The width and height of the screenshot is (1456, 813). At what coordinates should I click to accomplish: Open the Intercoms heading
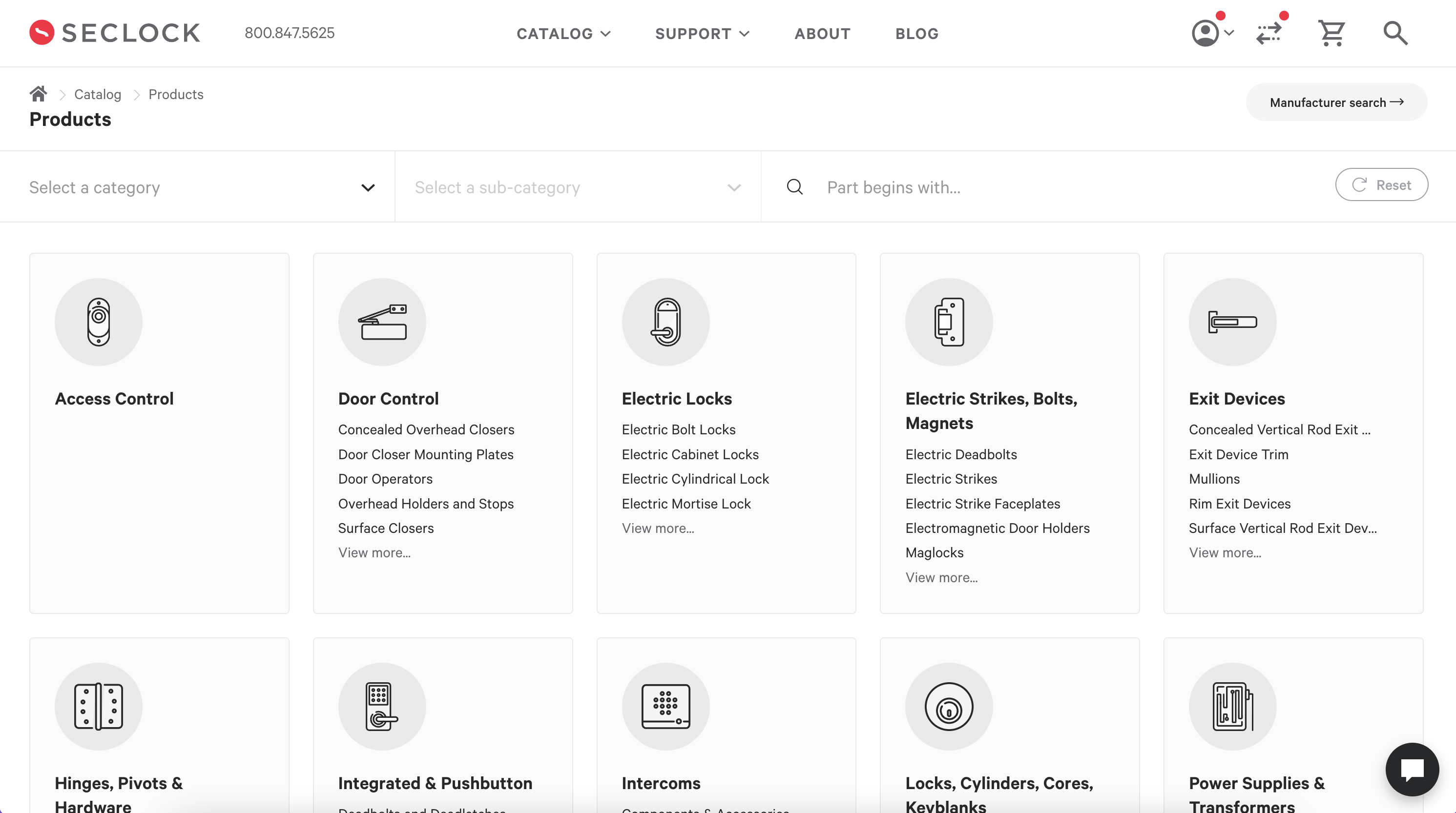661,783
